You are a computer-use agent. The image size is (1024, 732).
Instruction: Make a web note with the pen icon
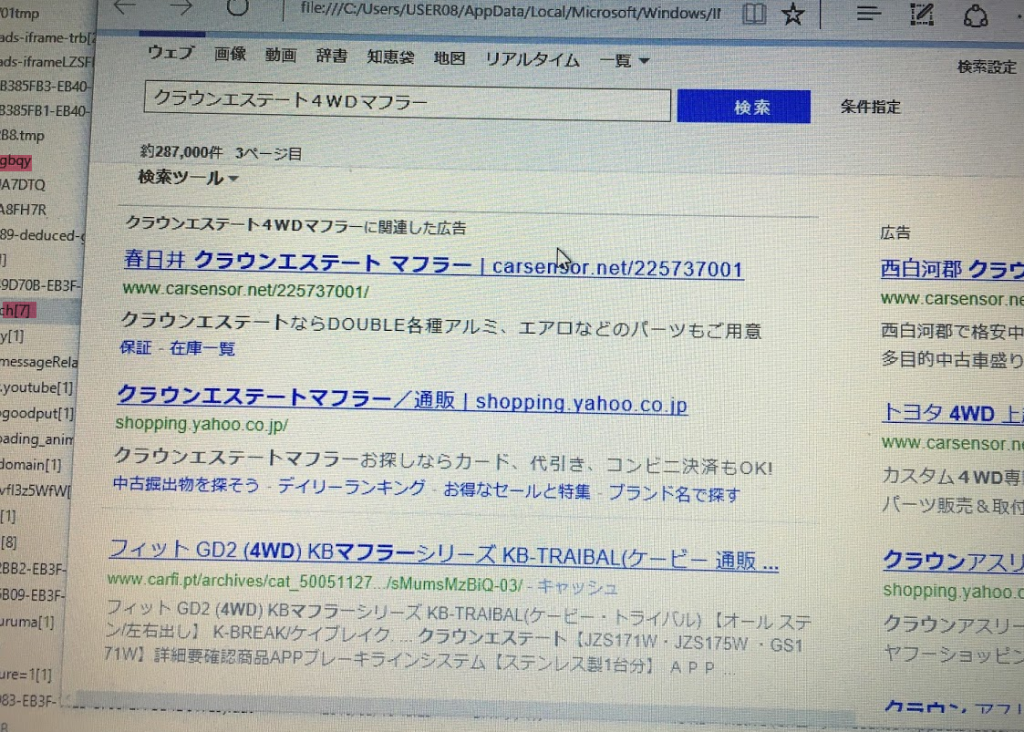point(922,13)
